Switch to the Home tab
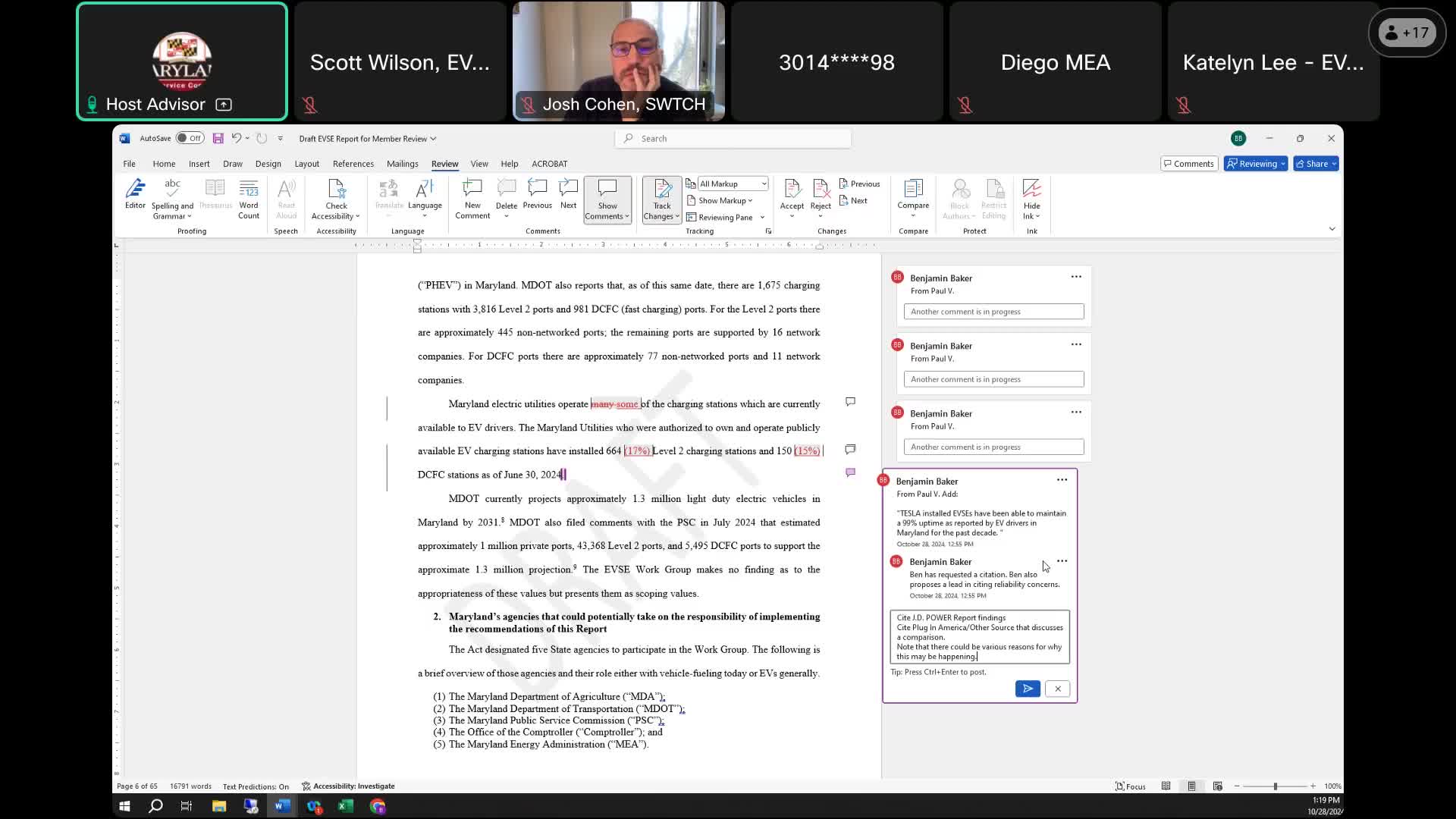 (x=164, y=164)
